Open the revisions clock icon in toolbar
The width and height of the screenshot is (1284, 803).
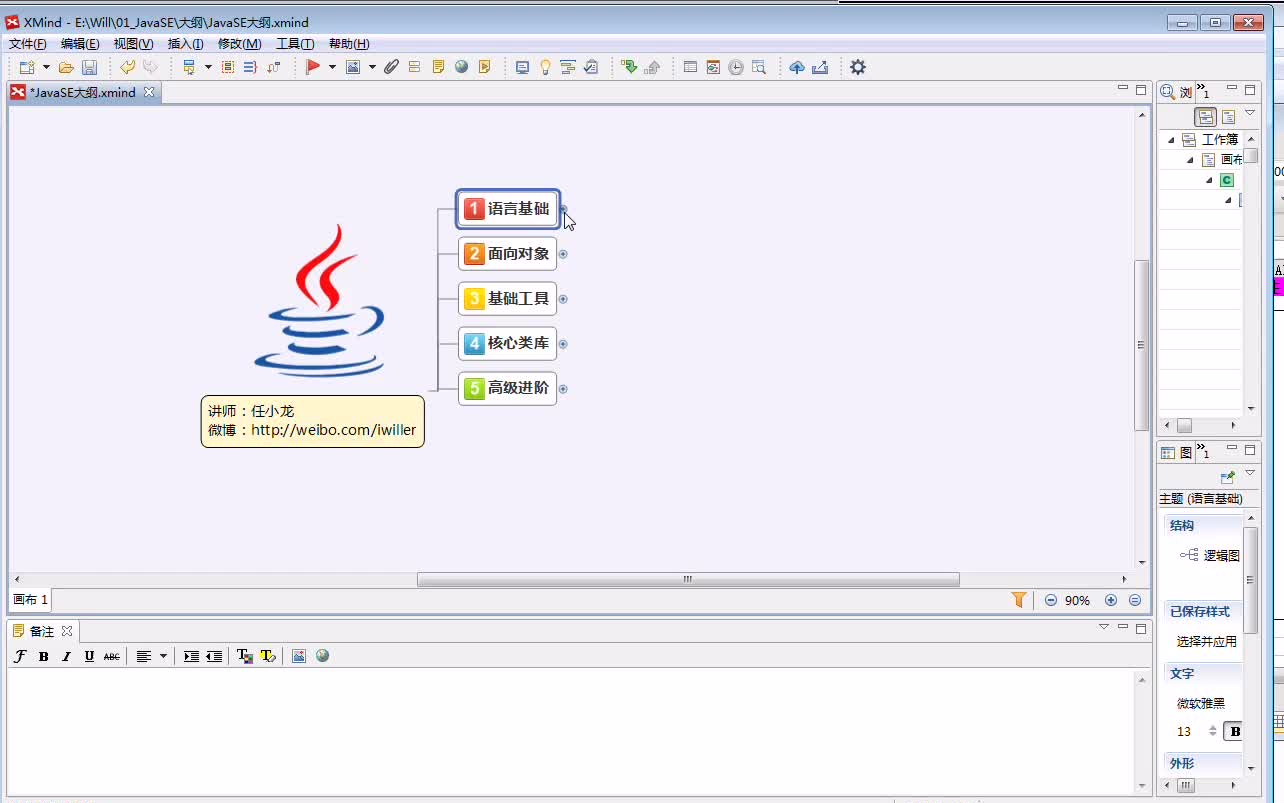tap(736, 67)
